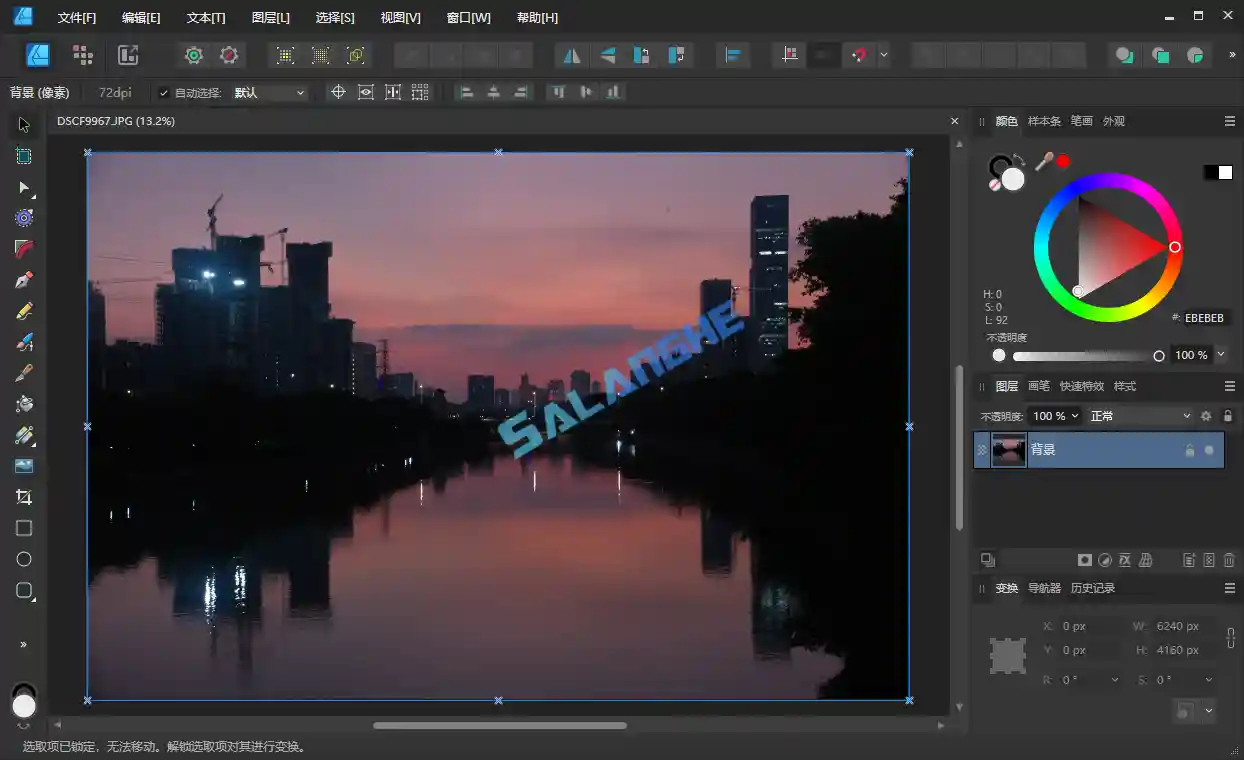Image resolution: width=1244 pixels, height=760 pixels.
Task: Open the 默认 auto-select dropdown
Action: [268, 92]
